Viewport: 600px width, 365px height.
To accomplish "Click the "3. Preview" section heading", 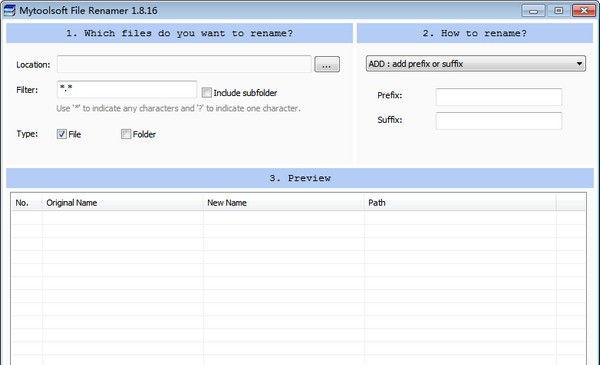I will click(300, 178).
